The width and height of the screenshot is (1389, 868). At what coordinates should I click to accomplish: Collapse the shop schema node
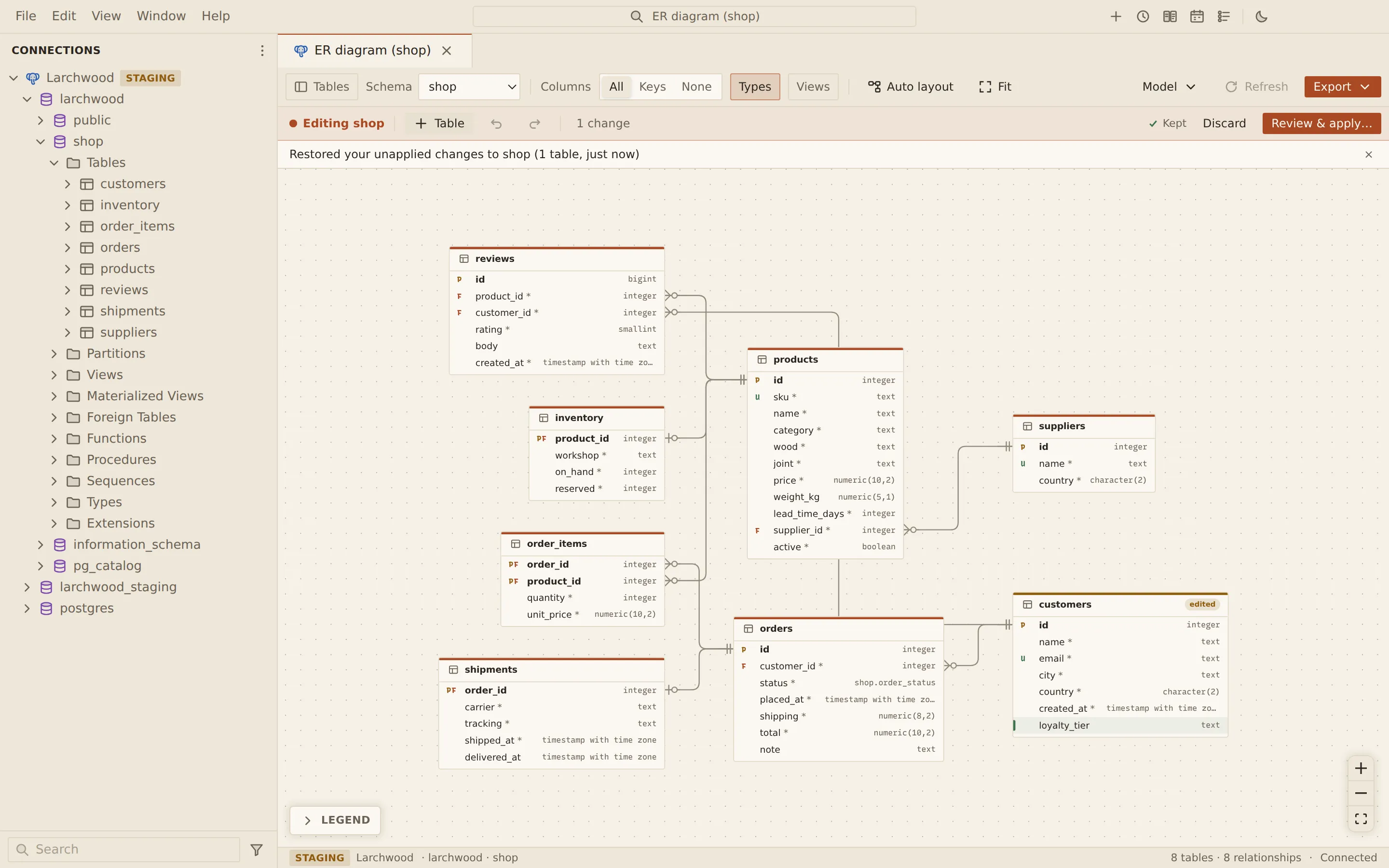[x=41, y=142]
